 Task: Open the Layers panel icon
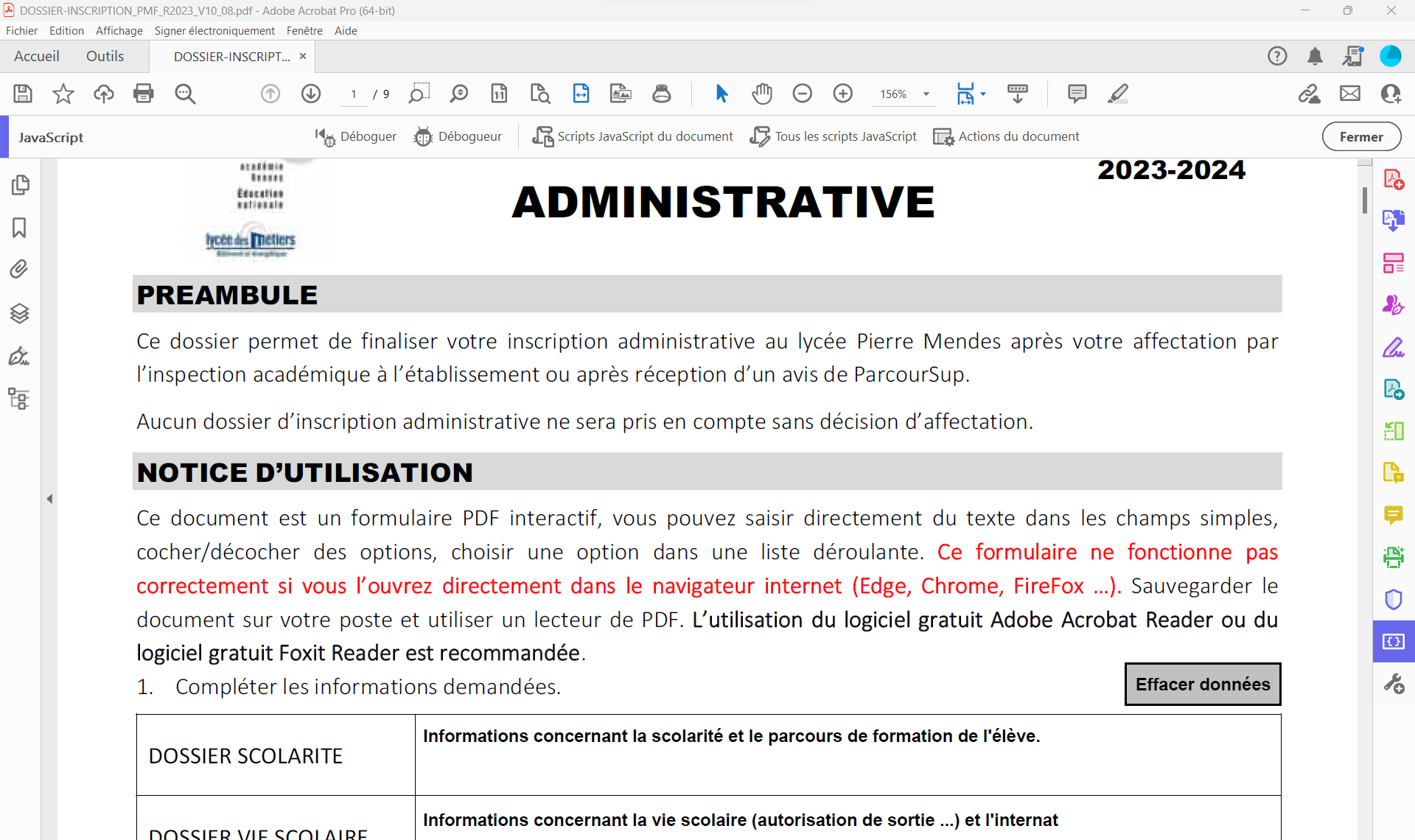[20, 313]
